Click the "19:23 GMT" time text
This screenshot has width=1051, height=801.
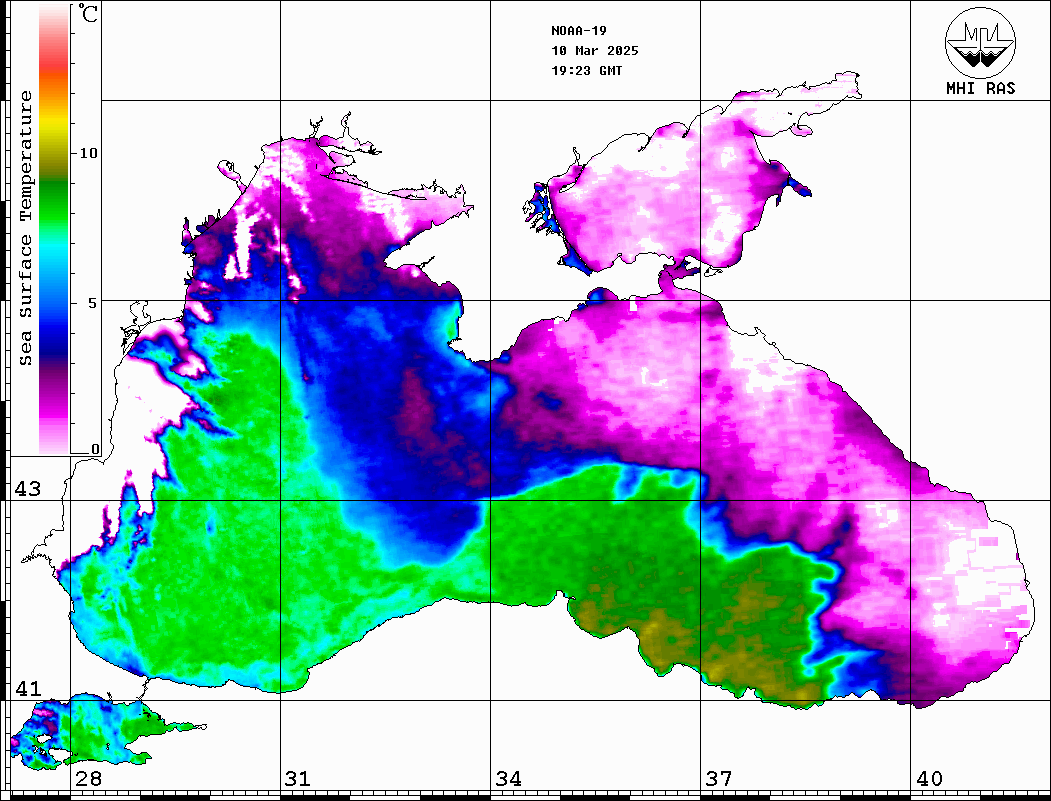[586, 71]
